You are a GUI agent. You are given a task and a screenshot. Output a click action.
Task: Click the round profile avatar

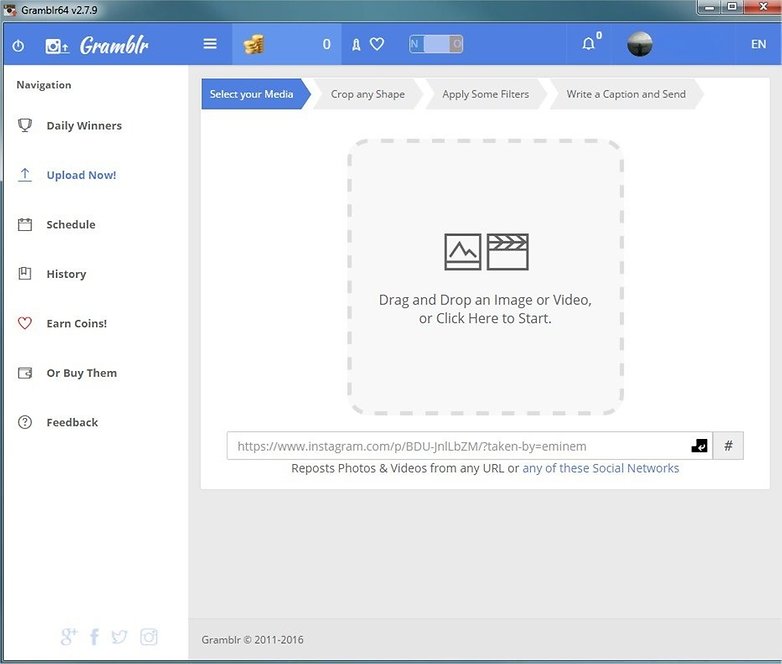[639, 44]
